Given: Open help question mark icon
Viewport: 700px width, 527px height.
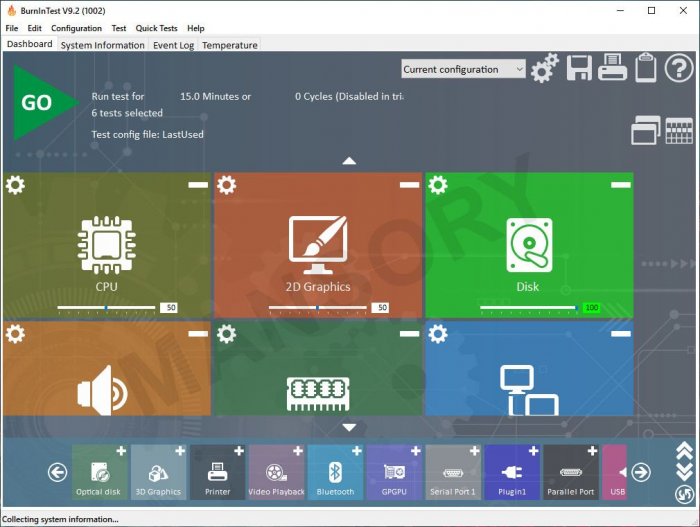Looking at the screenshot, I should coord(679,69).
